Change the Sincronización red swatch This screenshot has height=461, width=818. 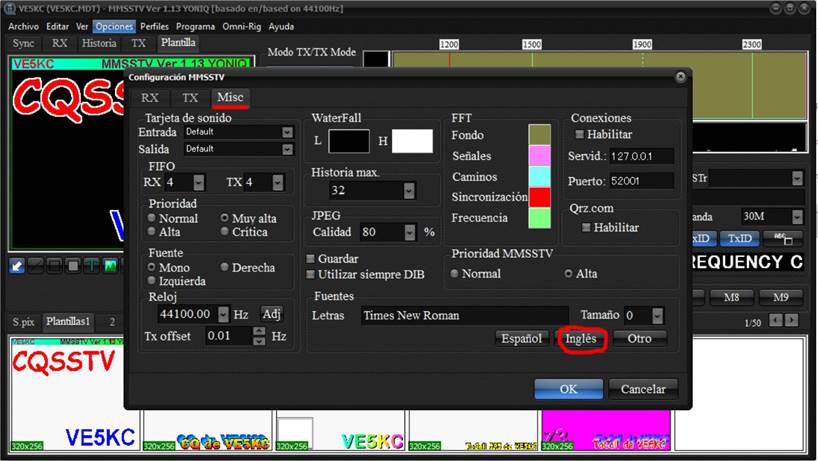tap(539, 197)
